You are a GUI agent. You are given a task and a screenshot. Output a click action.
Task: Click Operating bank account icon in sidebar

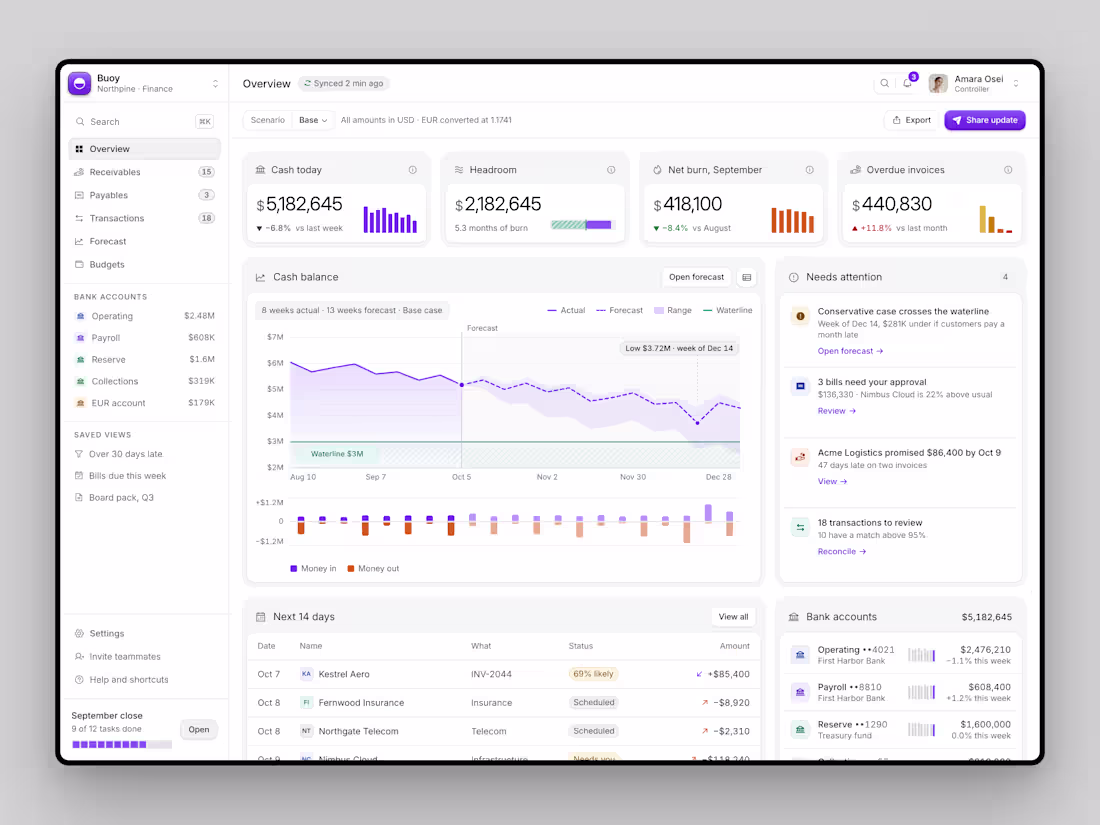click(81, 316)
